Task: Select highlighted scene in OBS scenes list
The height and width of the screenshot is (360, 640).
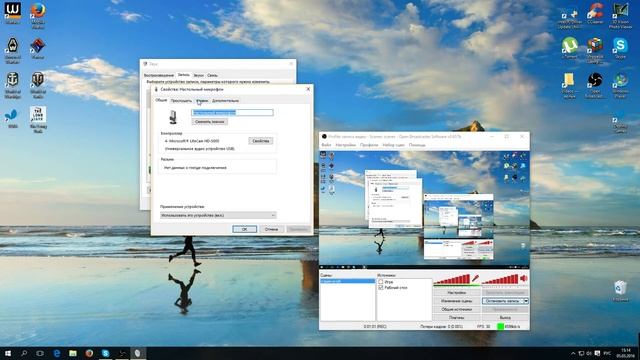Action: pos(347,281)
